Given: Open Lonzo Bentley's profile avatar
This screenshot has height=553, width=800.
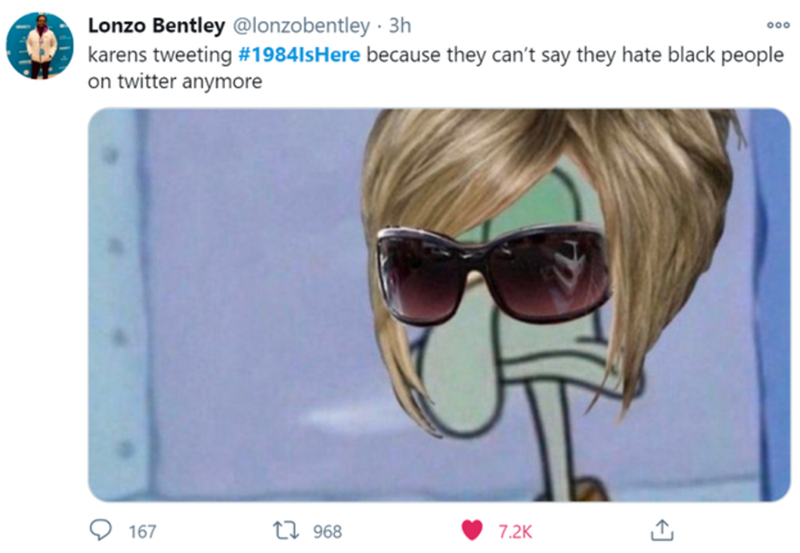Looking at the screenshot, I should [40, 45].
